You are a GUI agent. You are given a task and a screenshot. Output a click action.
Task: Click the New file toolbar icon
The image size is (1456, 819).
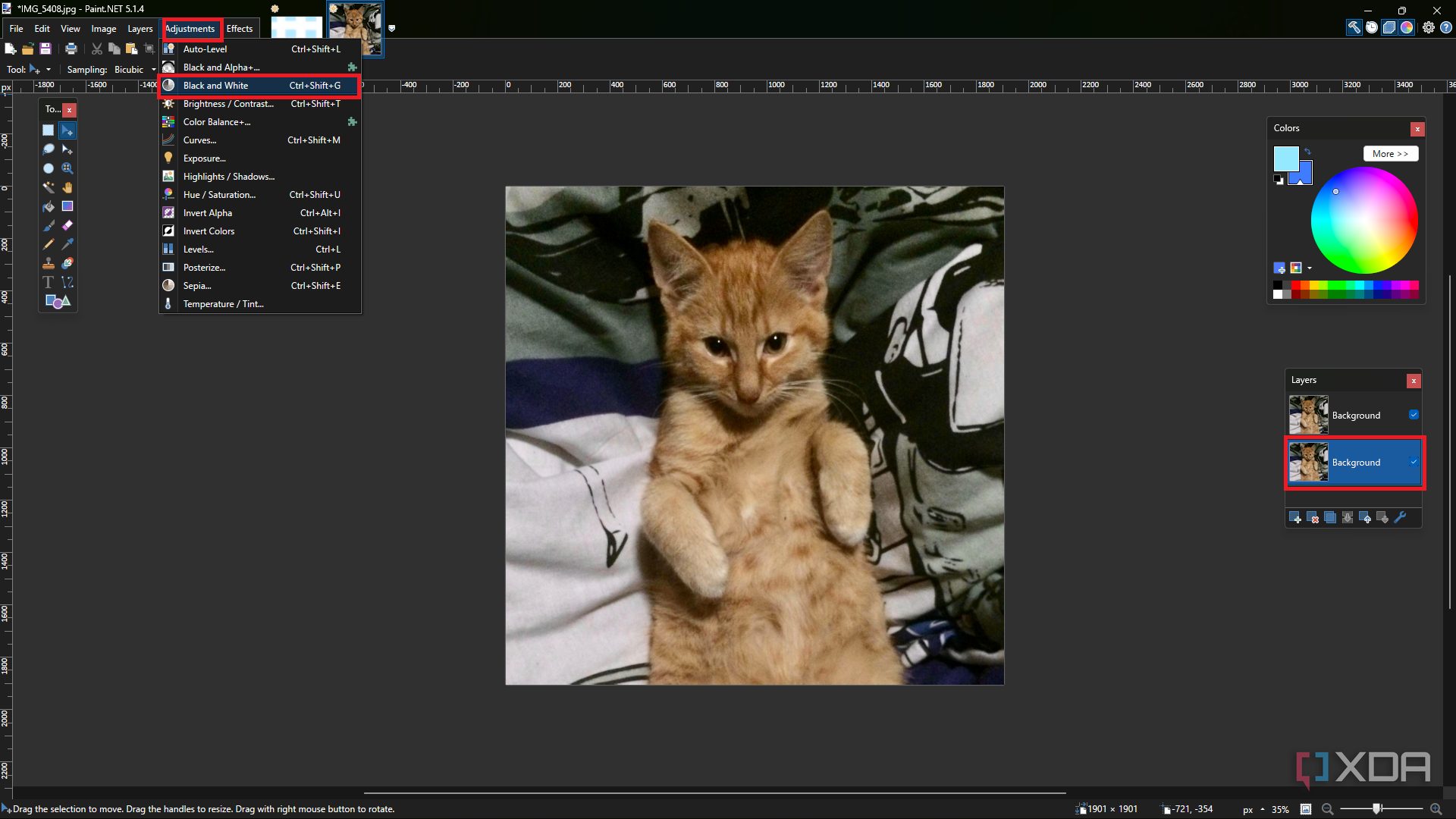pos(11,49)
